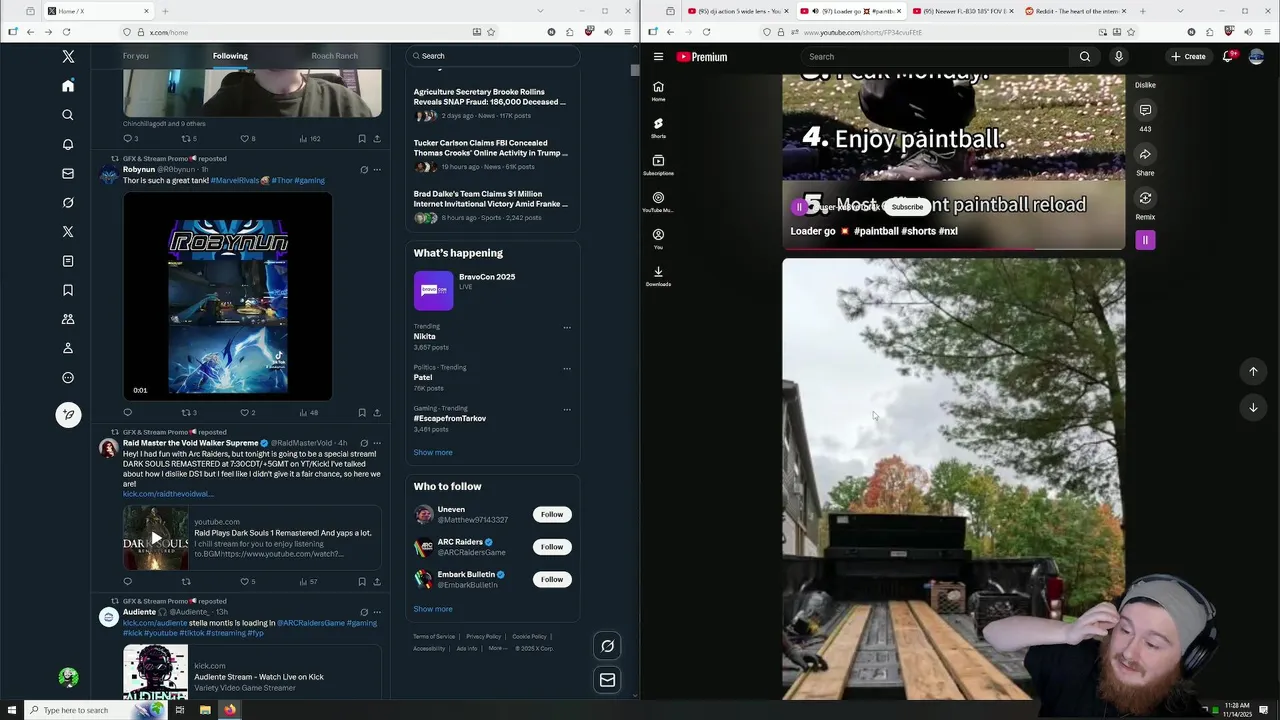The image size is (1280, 720).
Task: Open Bookmarks icon in X sidebar
Action: (x=68, y=290)
